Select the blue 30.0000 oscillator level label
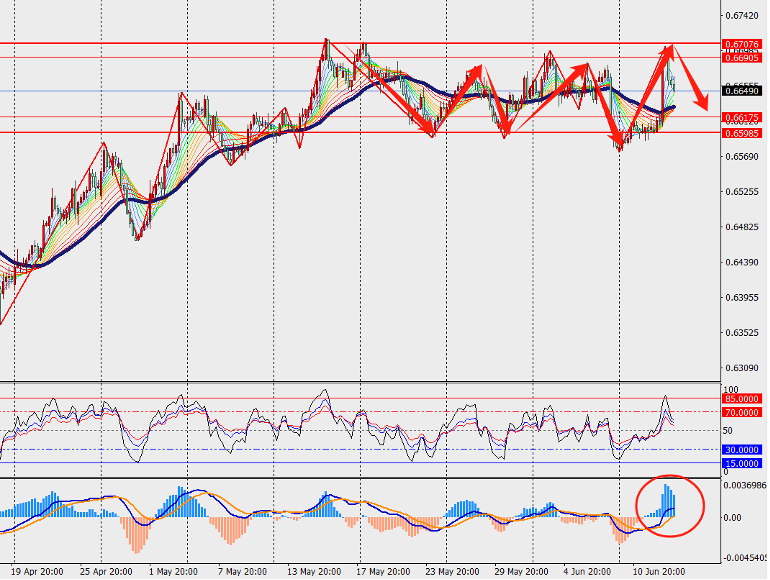This screenshot has width=770, height=580. click(x=742, y=450)
